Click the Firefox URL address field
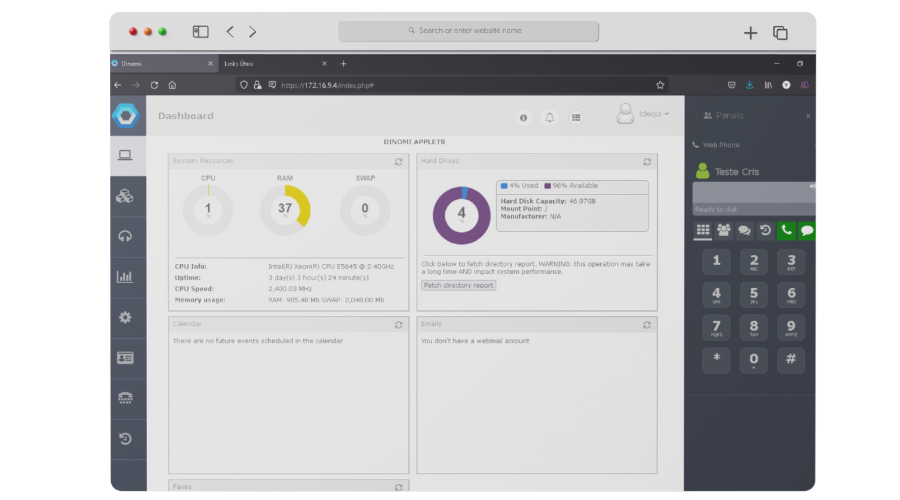The image size is (900, 500). click(x=453, y=85)
